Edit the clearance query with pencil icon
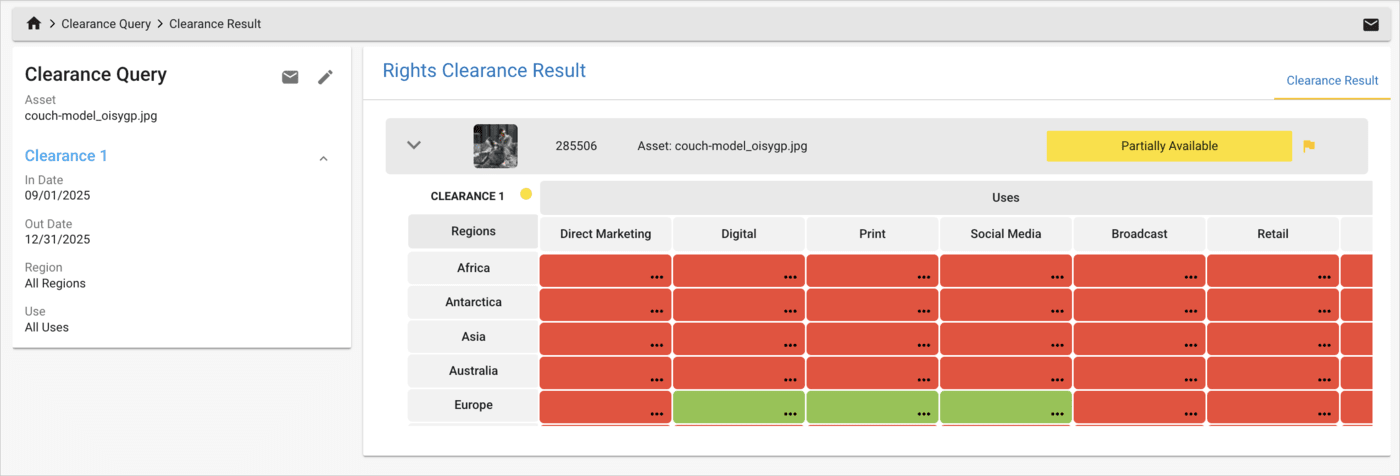 pyautogui.click(x=325, y=77)
